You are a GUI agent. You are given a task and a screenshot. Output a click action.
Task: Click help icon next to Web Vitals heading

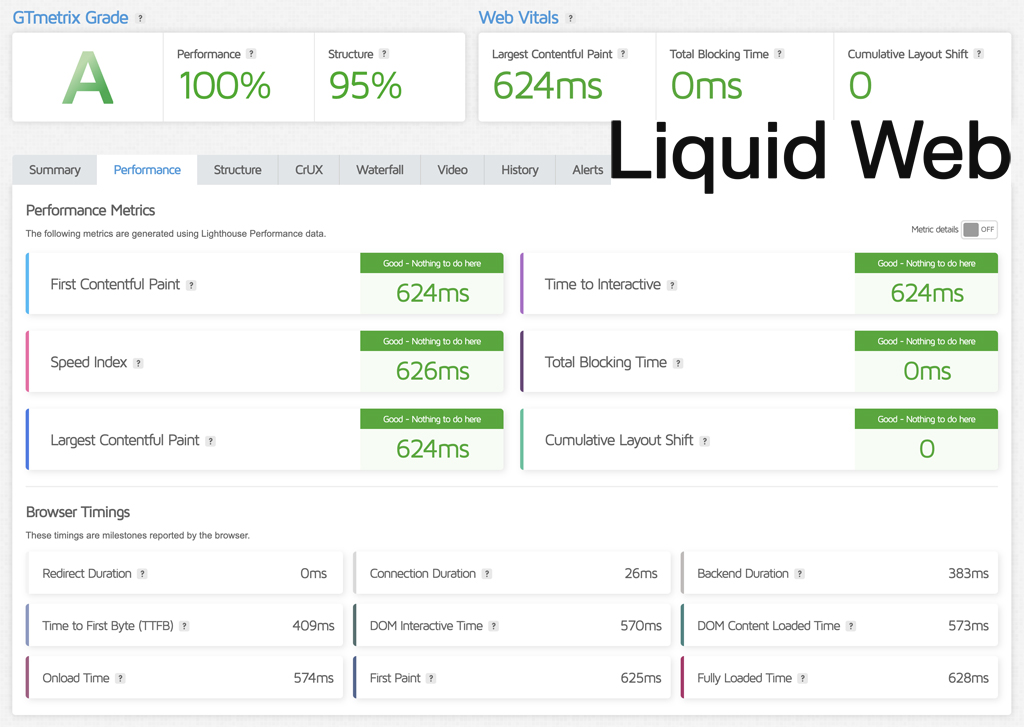(x=570, y=18)
